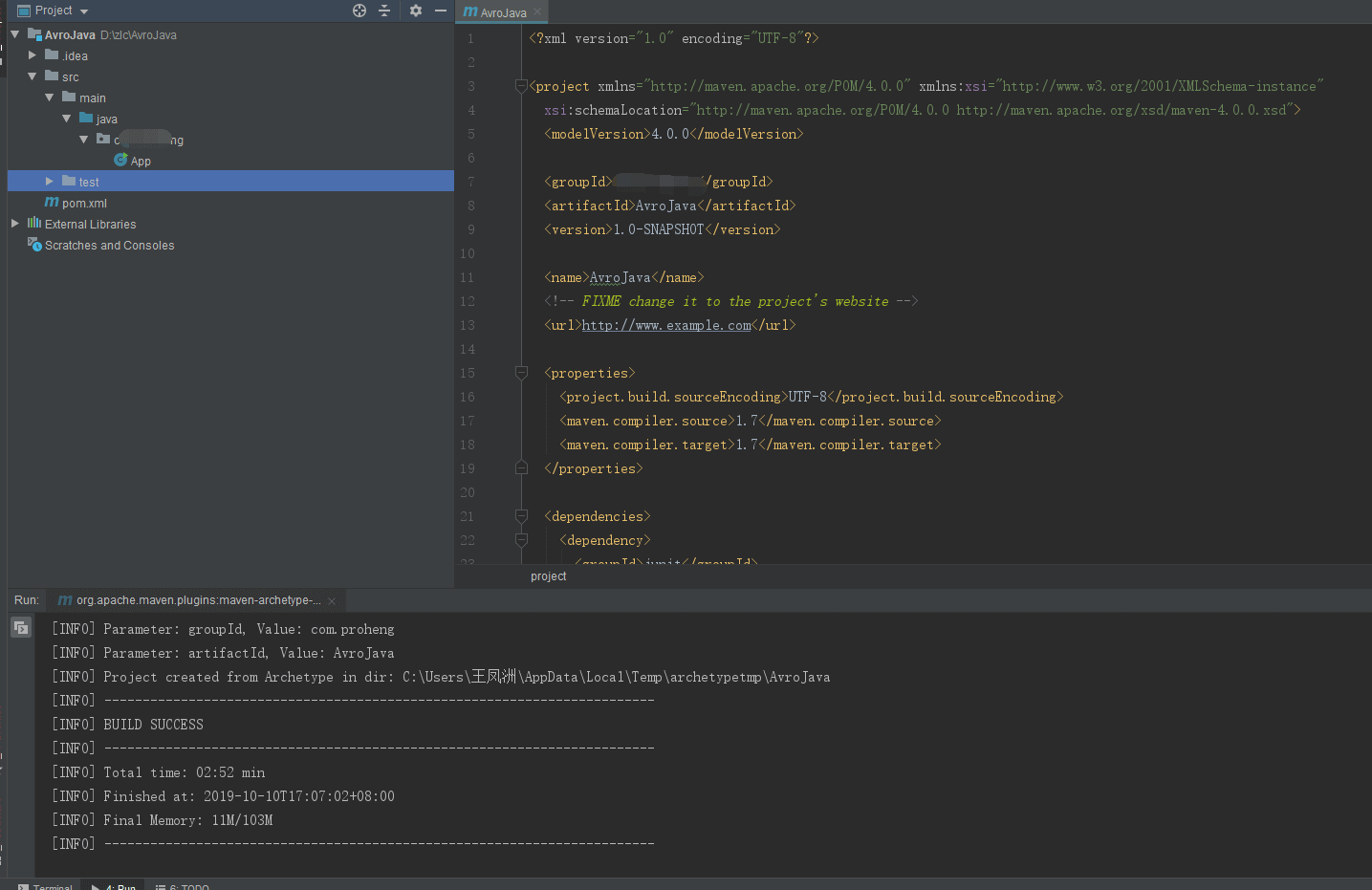Click Collapse All icon in Project panel
The image size is (1372, 890).
click(x=384, y=11)
